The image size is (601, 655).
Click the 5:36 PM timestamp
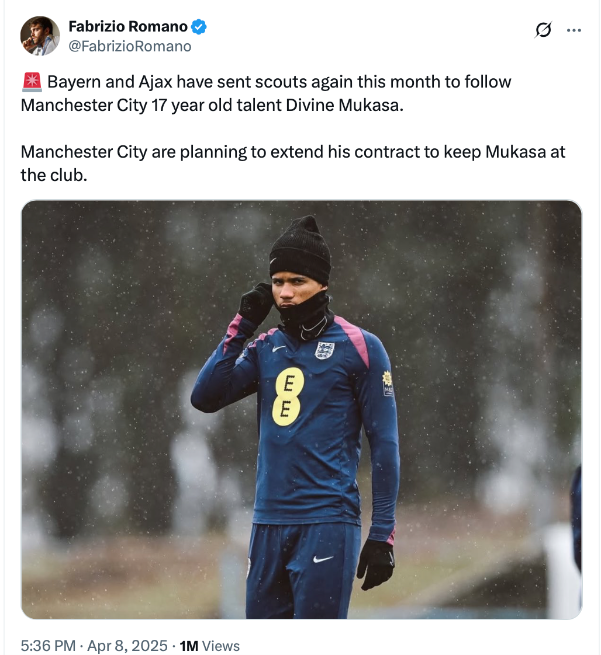pyautogui.click(x=48, y=646)
